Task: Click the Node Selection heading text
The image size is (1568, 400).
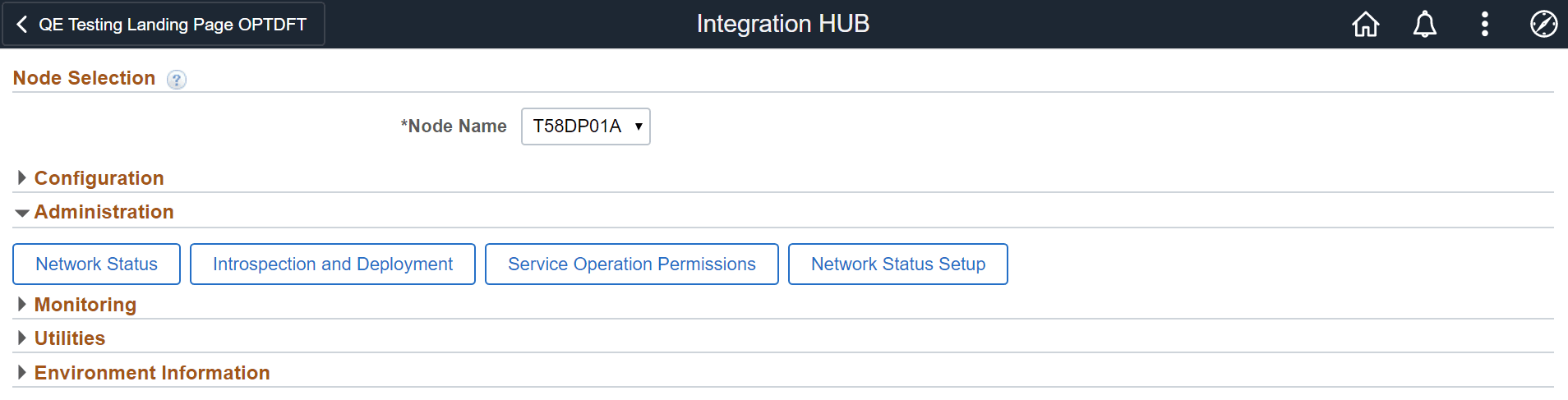Action: (x=84, y=78)
